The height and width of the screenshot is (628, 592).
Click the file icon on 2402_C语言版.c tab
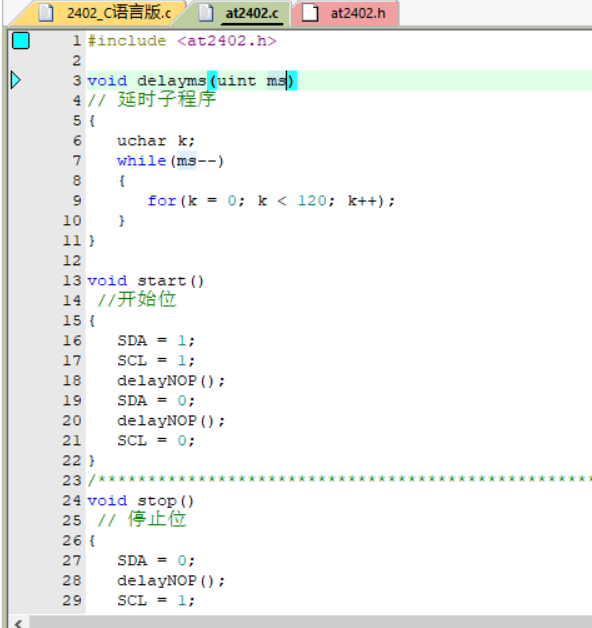point(46,13)
